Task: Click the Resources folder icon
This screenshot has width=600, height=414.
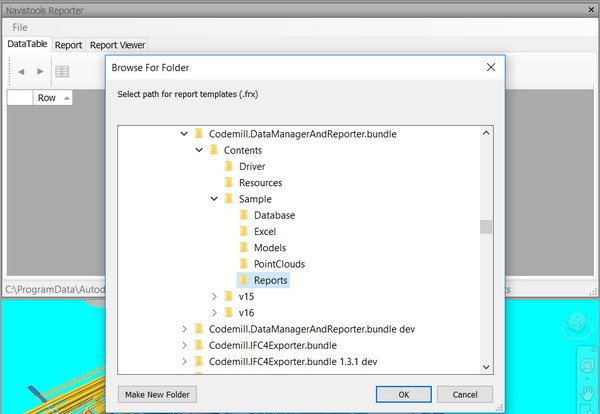Action: [x=229, y=183]
